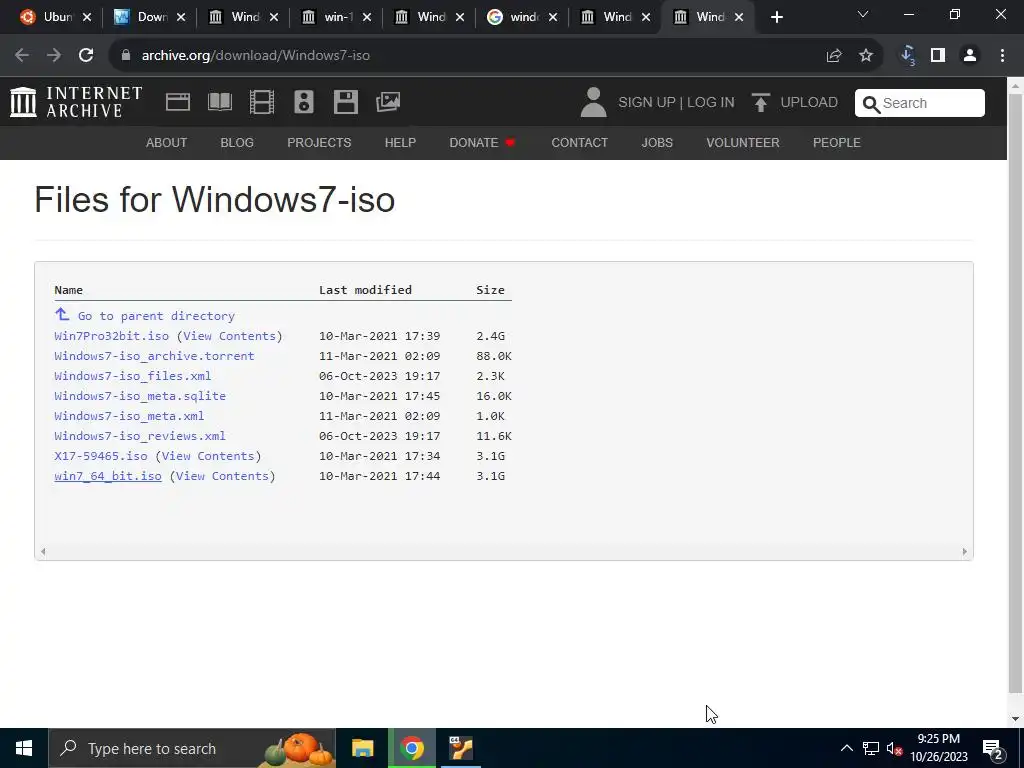Open the PROJECTS menu item
This screenshot has width=1024, height=768.
(319, 142)
